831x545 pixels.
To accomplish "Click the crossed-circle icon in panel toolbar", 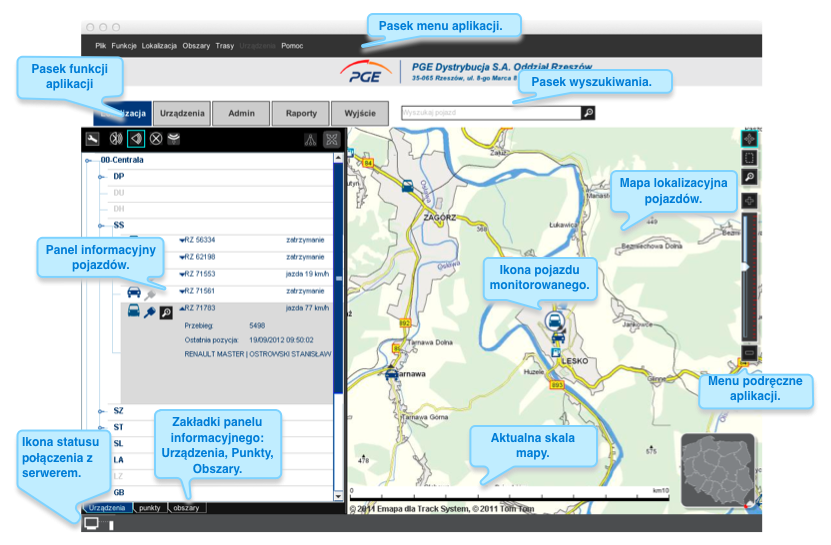I will (156, 139).
